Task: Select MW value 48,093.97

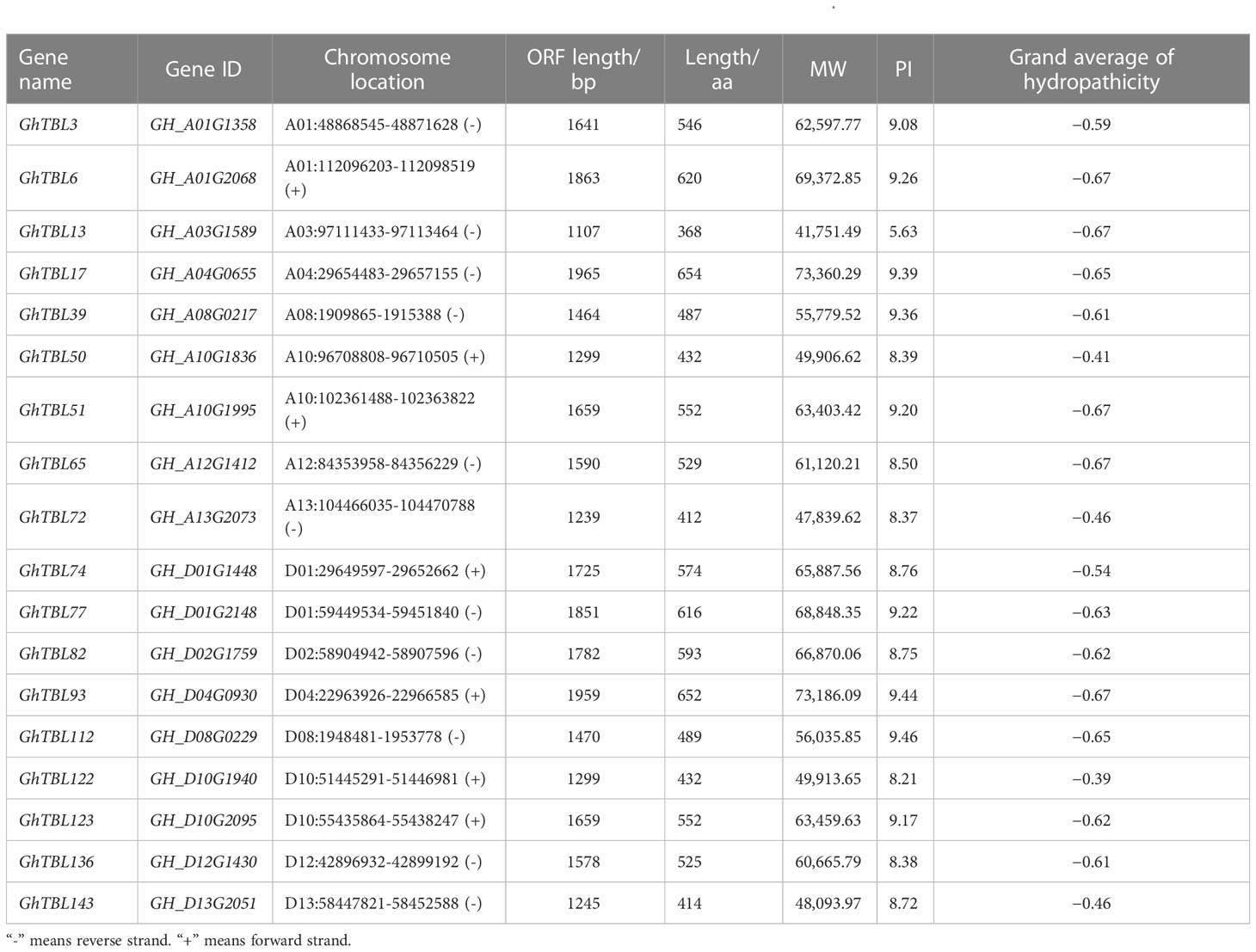Action: pos(828,904)
